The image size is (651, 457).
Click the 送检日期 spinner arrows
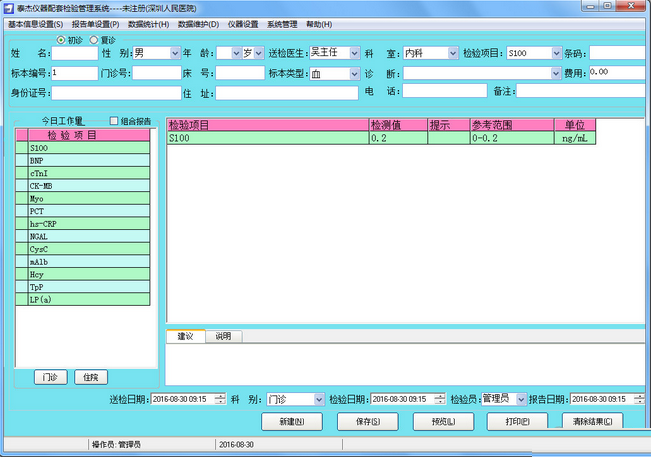[x=220, y=398]
